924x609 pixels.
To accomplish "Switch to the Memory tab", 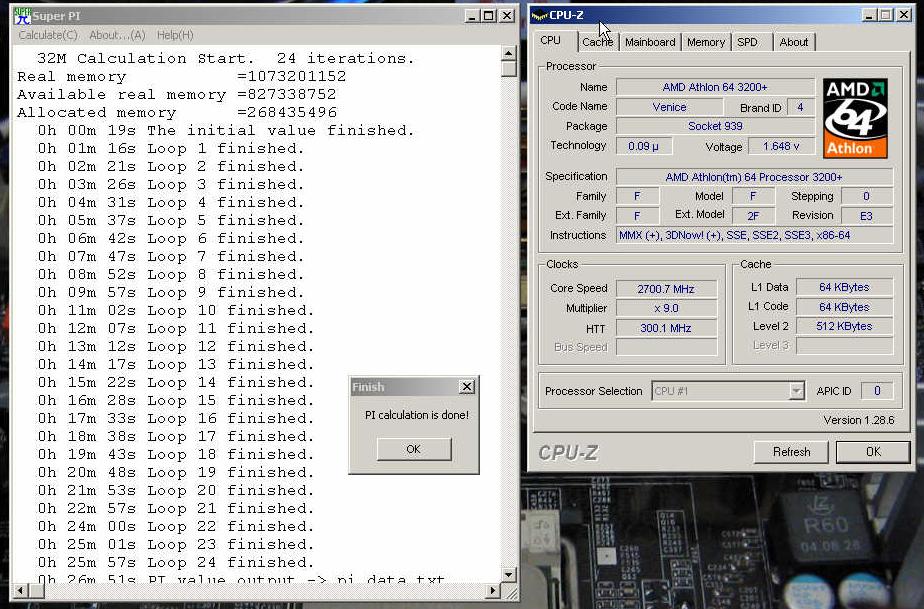I will point(705,42).
